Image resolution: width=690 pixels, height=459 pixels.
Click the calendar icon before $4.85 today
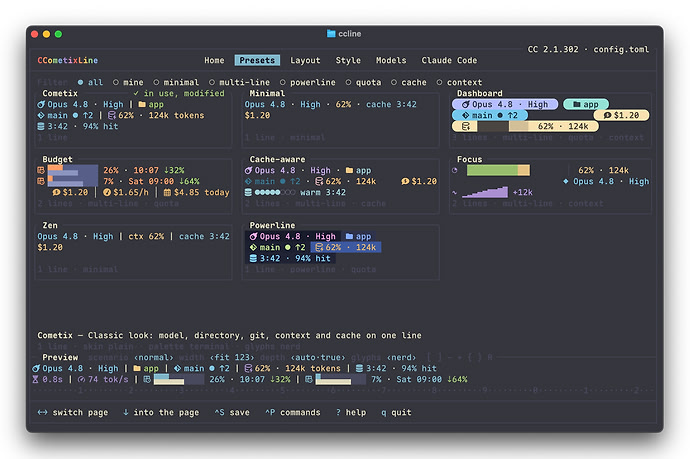click(x=167, y=192)
